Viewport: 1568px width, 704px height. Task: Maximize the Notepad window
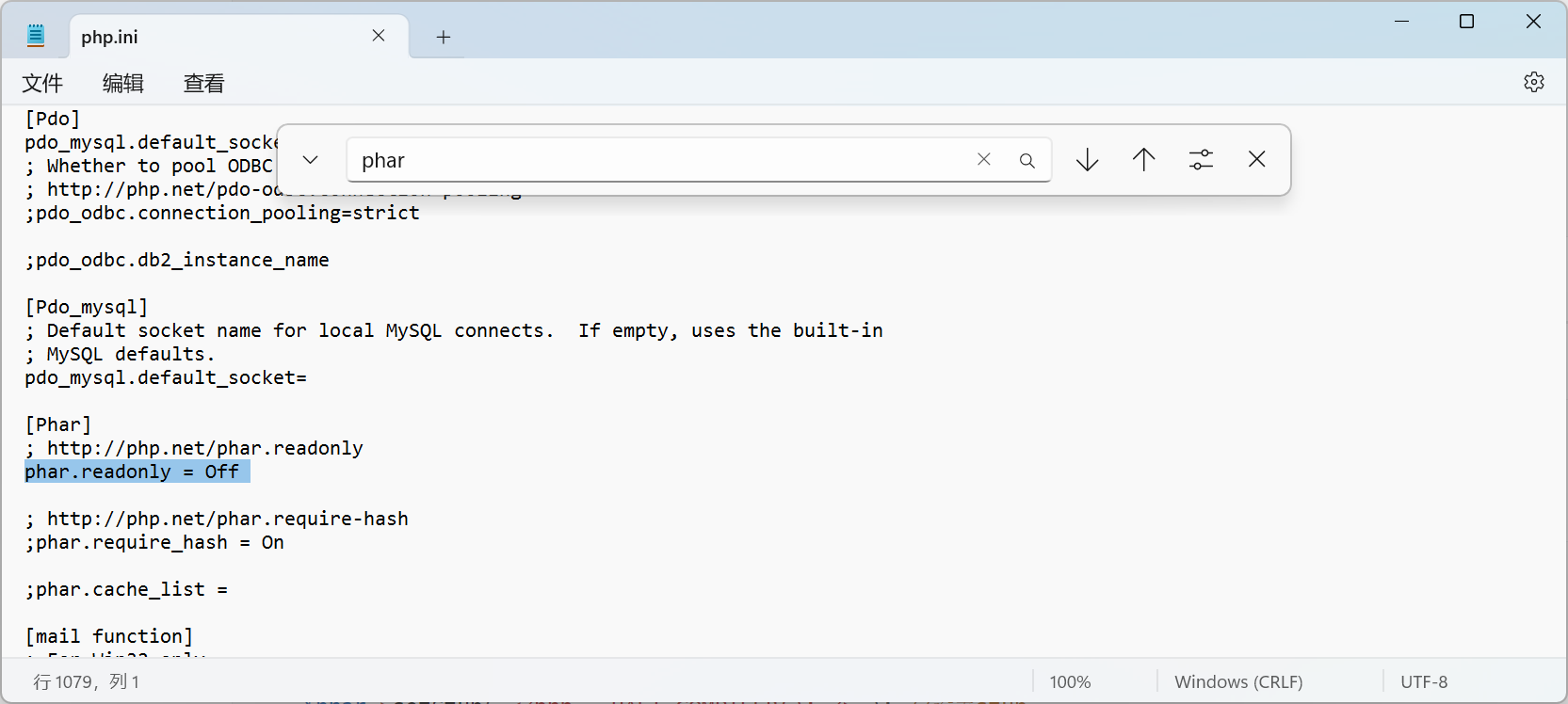click(1466, 21)
